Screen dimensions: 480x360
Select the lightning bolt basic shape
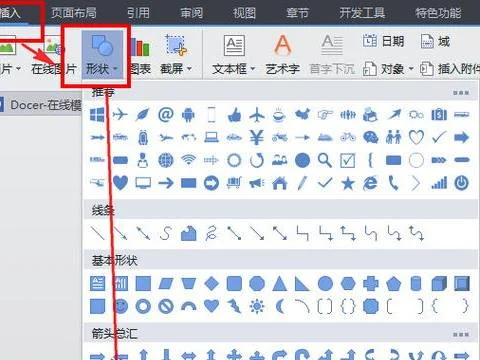(234, 306)
